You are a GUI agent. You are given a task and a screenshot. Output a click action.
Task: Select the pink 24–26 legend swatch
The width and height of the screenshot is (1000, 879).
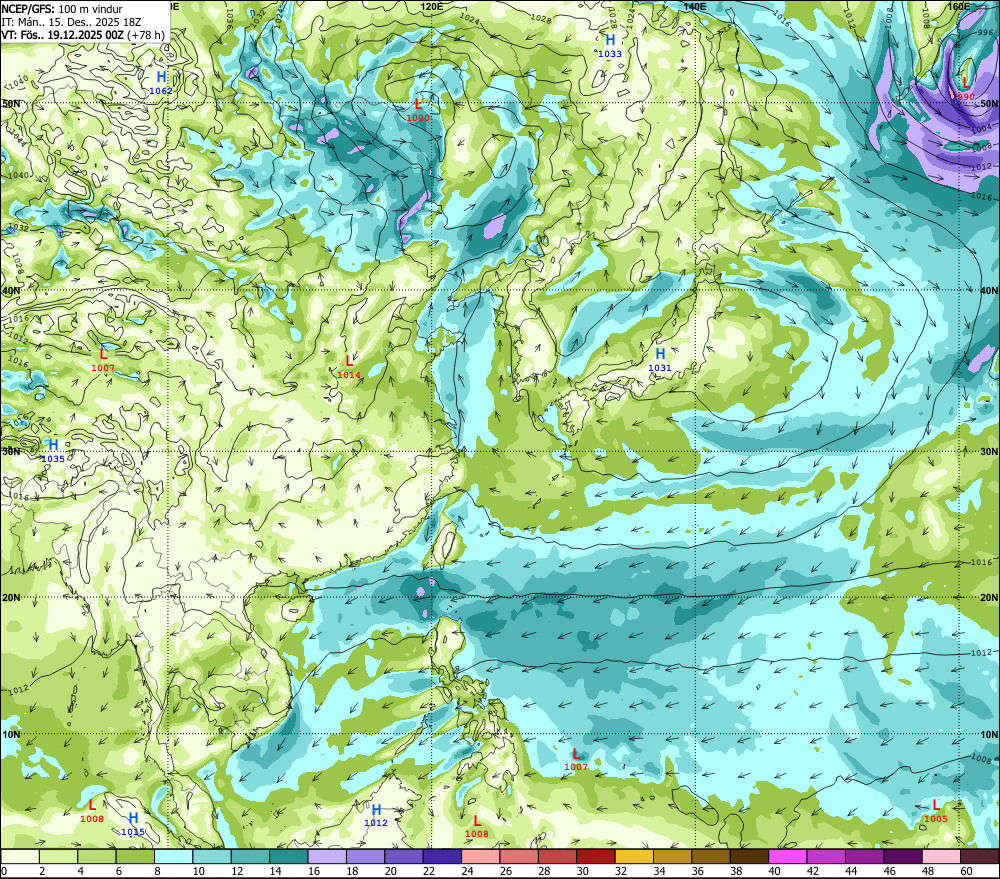click(x=480, y=857)
